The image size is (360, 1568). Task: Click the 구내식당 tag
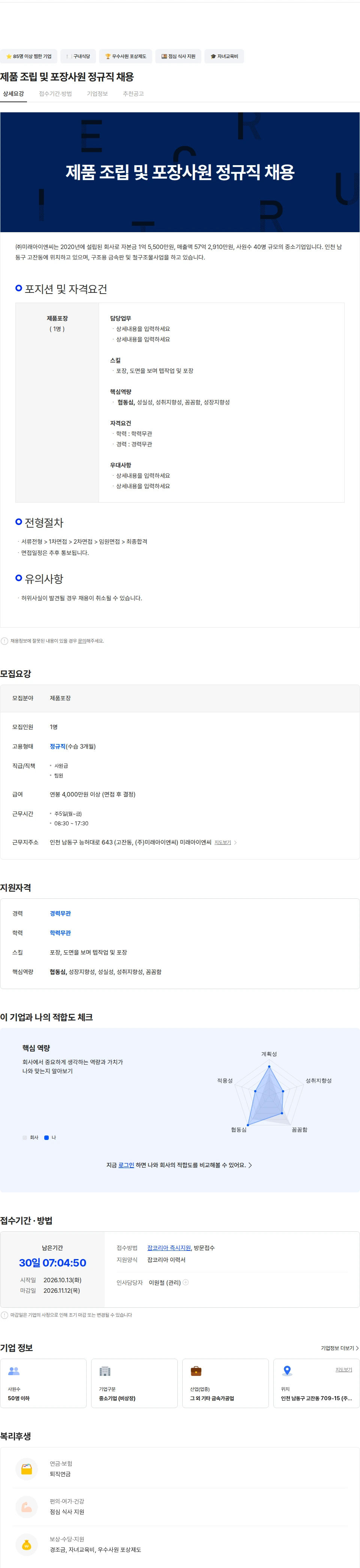pos(79,57)
